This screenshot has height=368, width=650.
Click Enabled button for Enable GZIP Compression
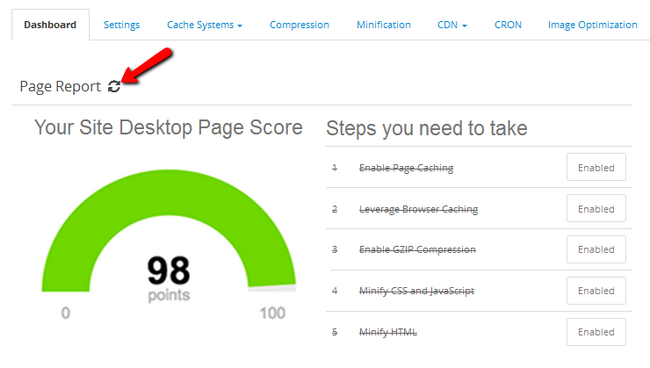tap(596, 249)
